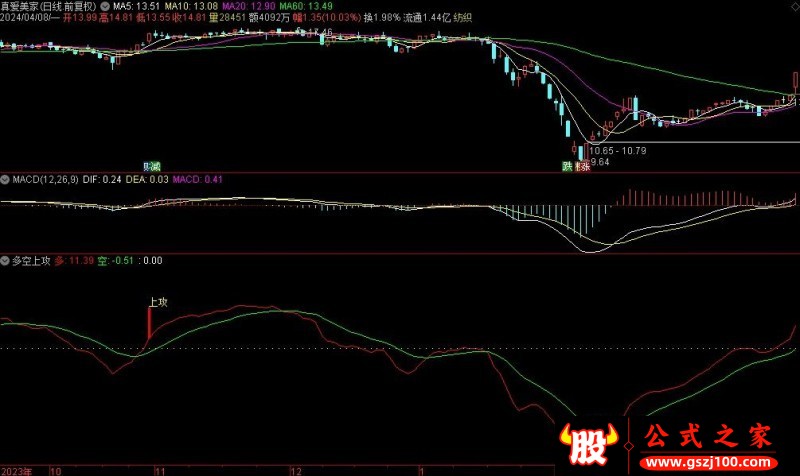This screenshot has width=800, height=476.
Task: Open the 多空上攻 indicator title
Action: coord(30,260)
